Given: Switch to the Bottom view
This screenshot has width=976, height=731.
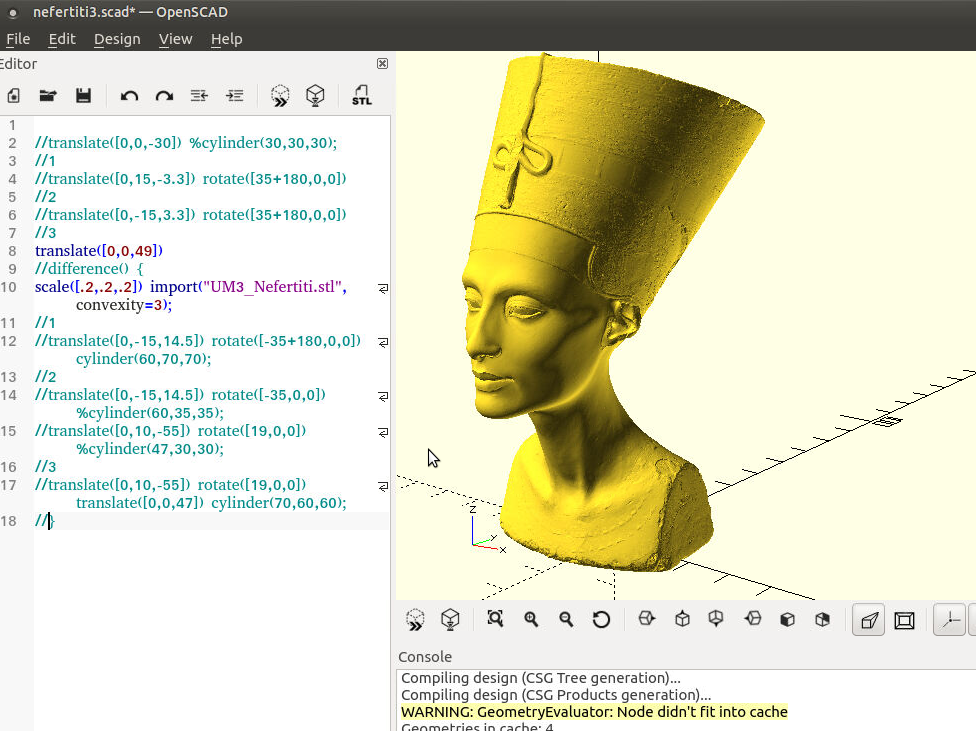Looking at the screenshot, I should tap(716, 619).
